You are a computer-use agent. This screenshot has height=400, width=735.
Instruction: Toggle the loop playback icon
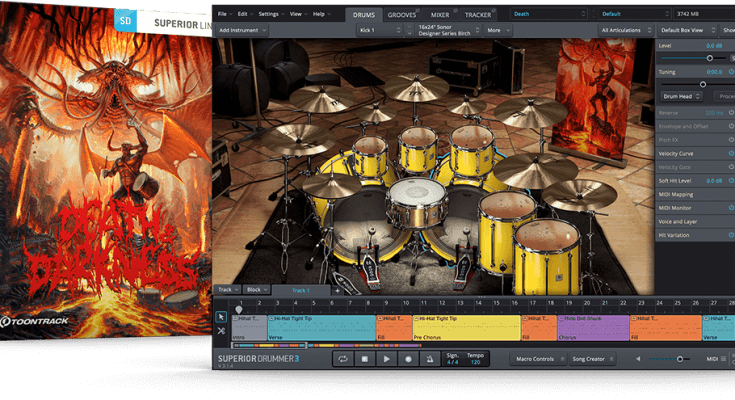343,358
